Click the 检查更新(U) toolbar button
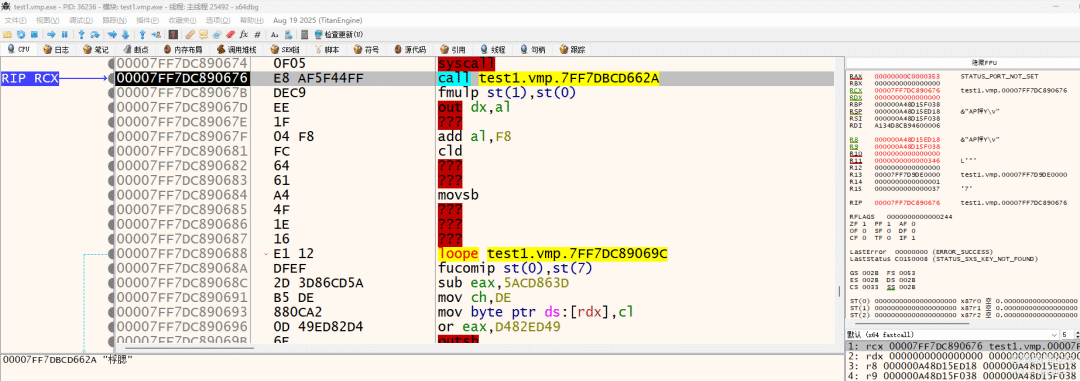1080x381 pixels. pyautogui.click(x=339, y=34)
